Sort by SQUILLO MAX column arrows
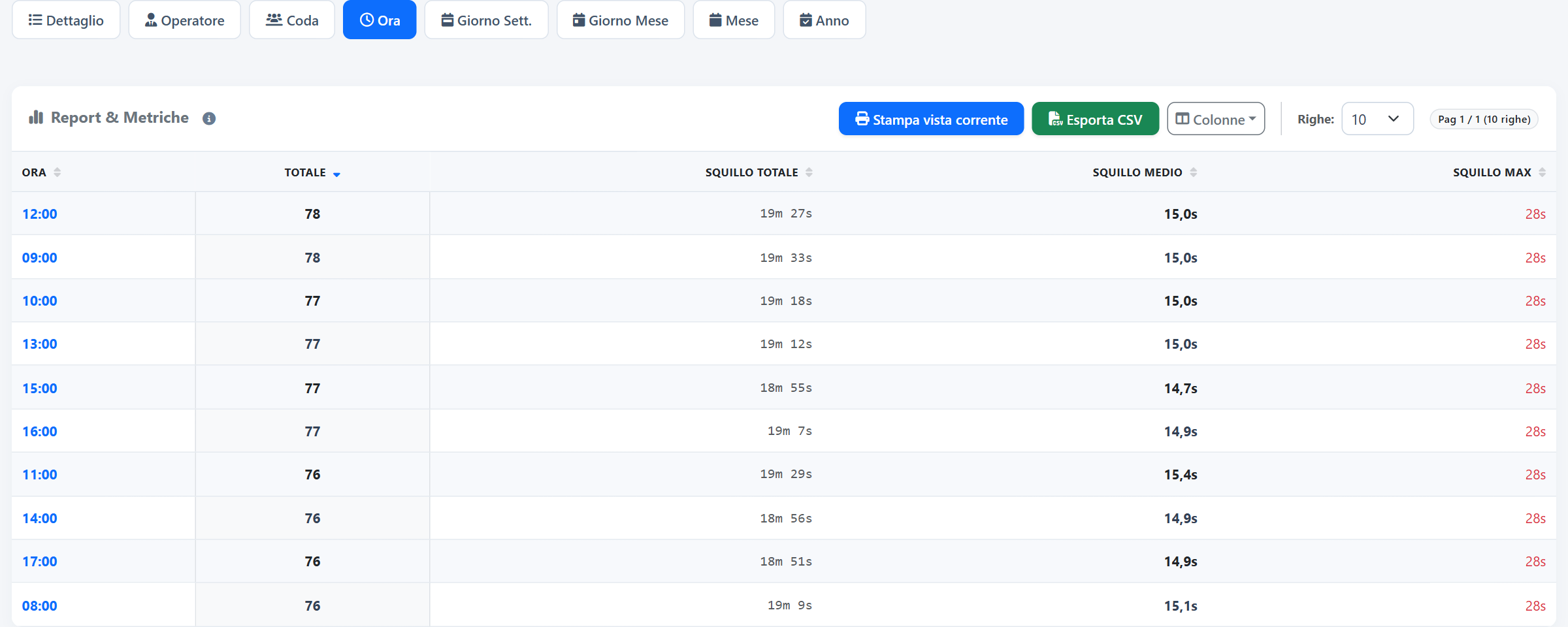Viewport: 1568px width, 627px height. [1542, 172]
